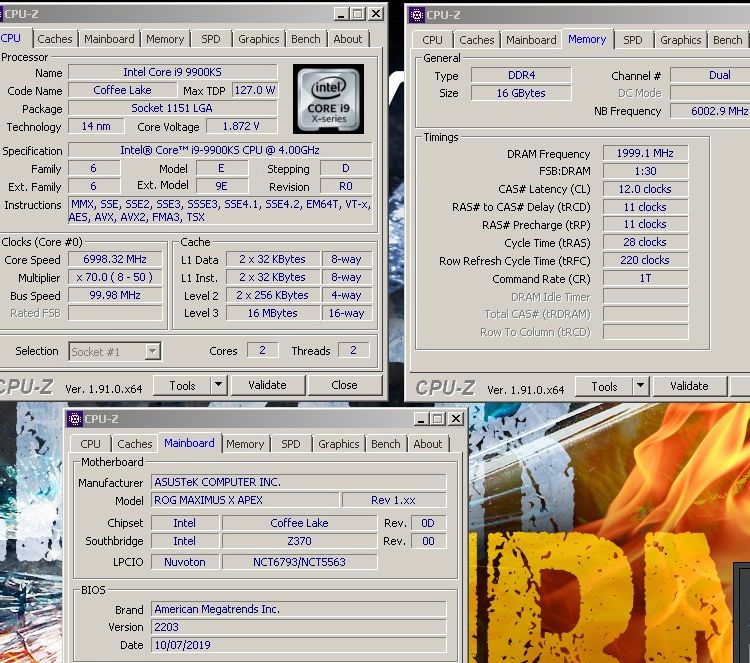Open the Tools dropdown arrow in the Memory window

coord(640,386)
